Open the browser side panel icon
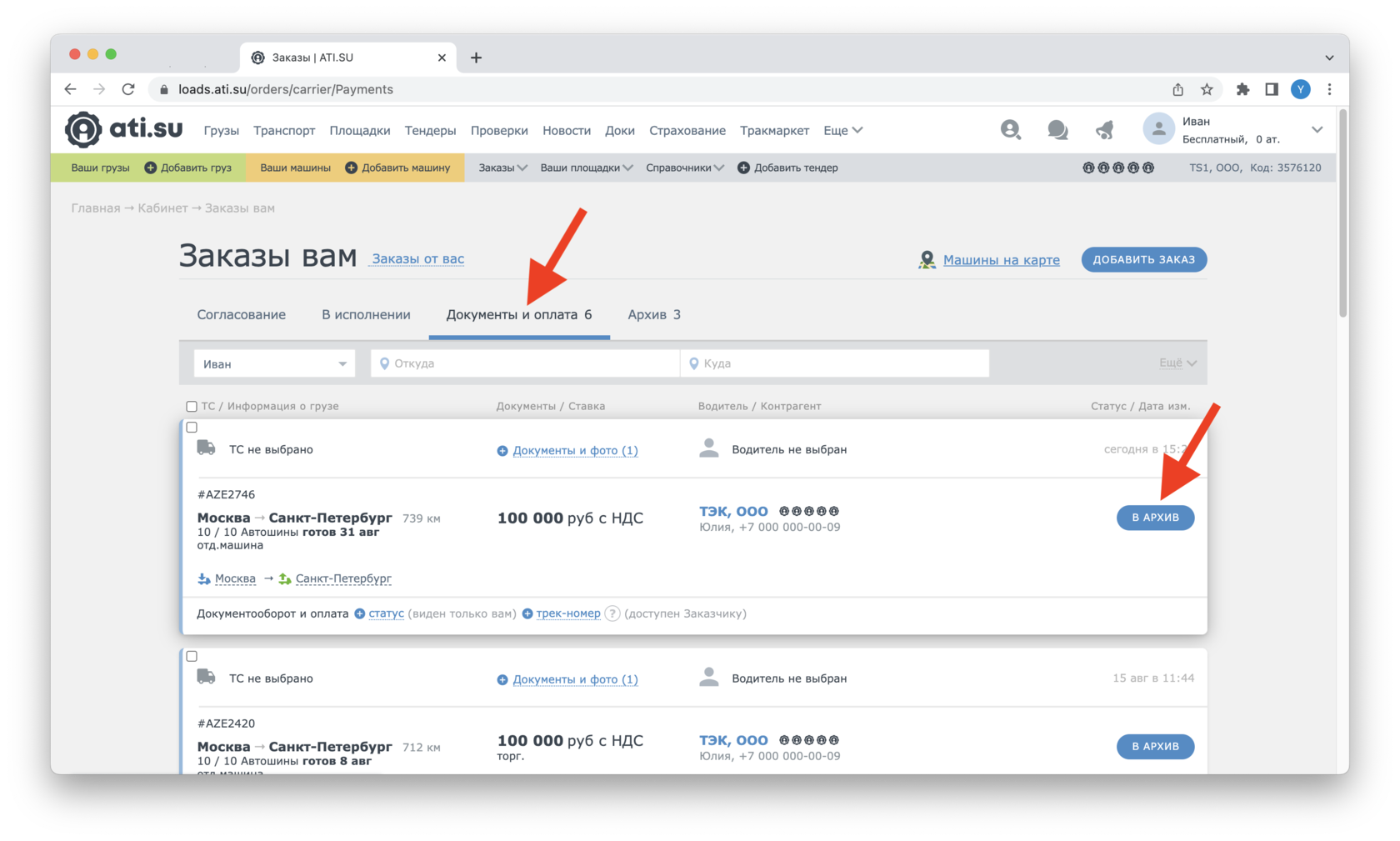This screenshot has width=1400, height=841. pos(1272,89)
